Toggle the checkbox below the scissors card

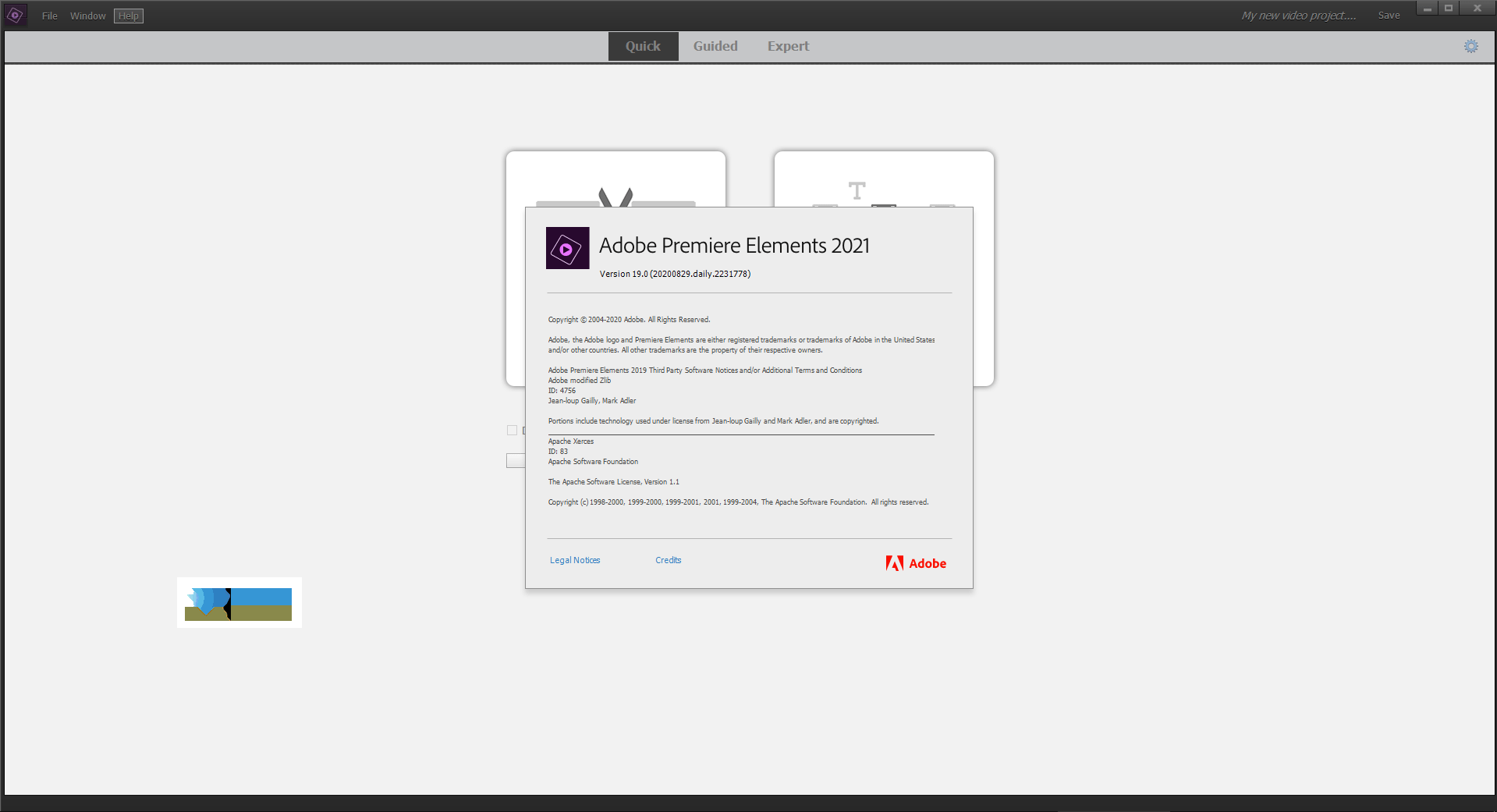point(512,430)
